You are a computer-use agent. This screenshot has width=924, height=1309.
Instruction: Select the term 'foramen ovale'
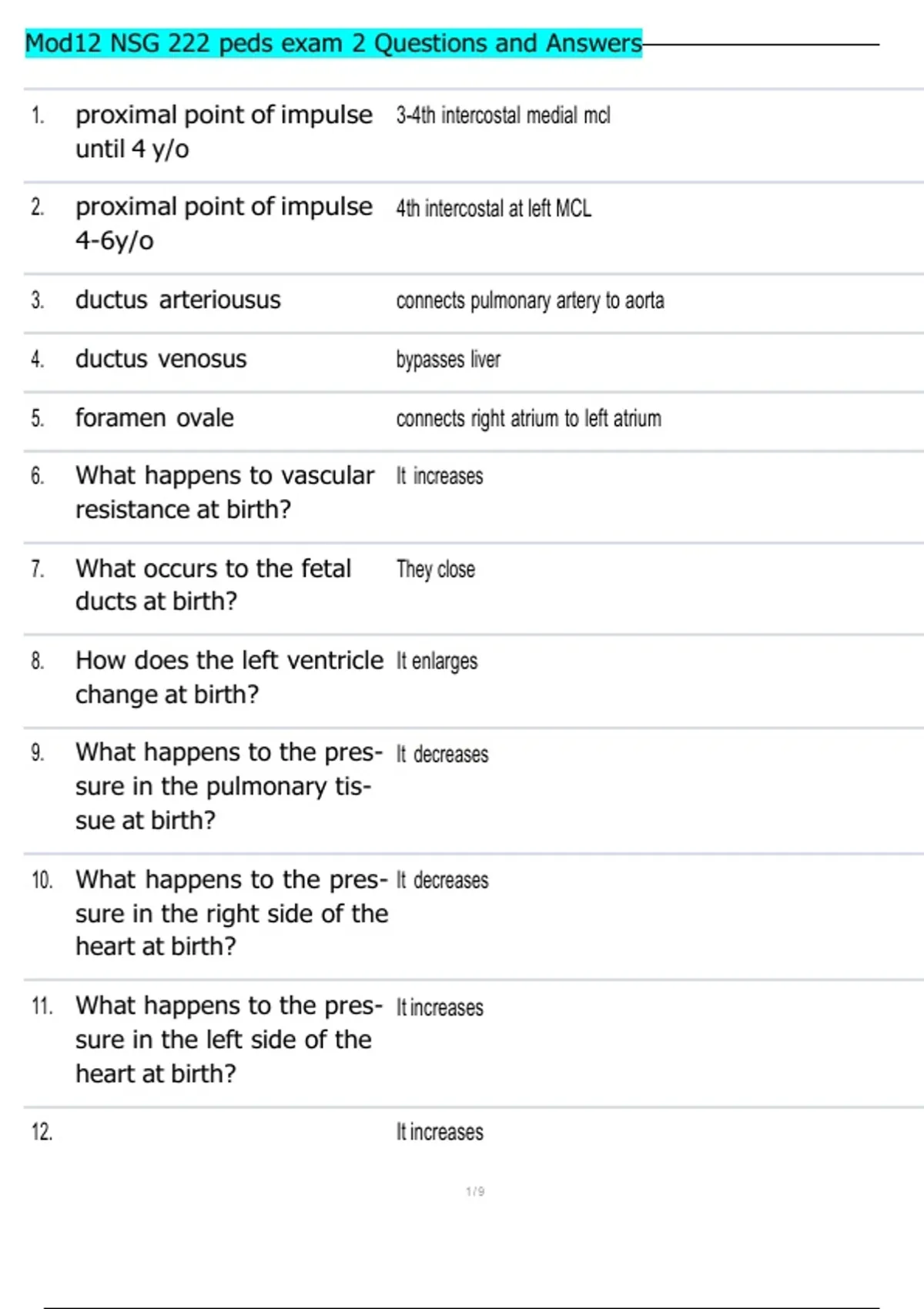[155, 418]
